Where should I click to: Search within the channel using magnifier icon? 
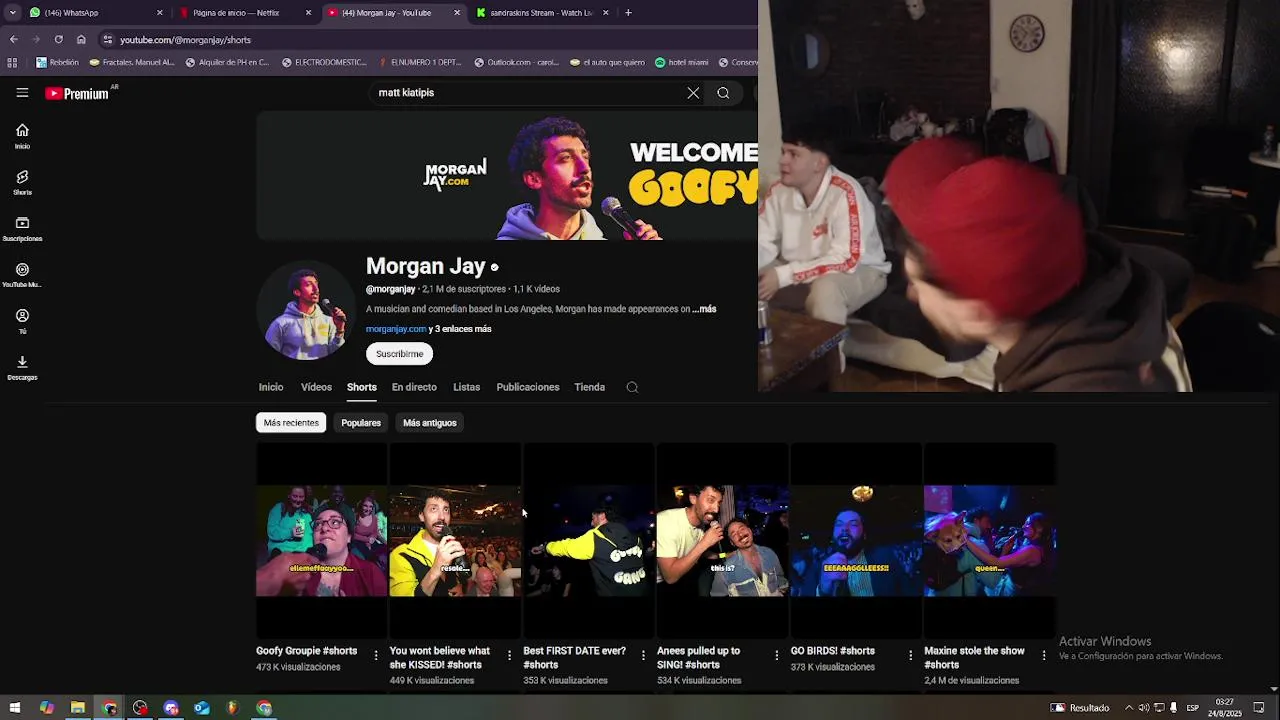click(x=632, y=387)
